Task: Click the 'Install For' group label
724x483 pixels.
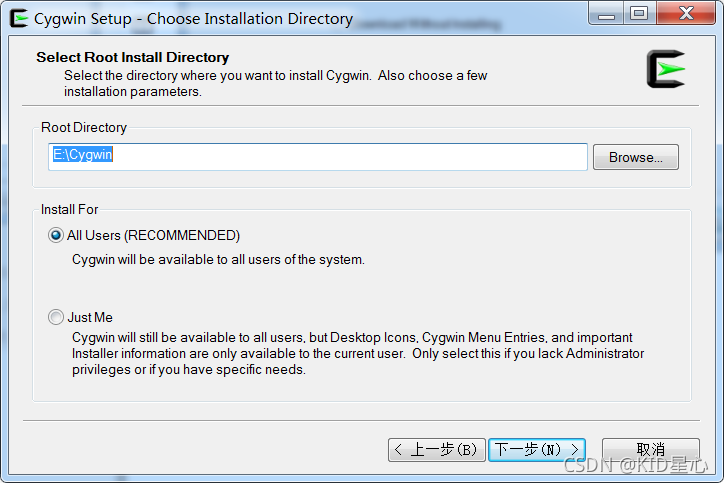Action: [69, 210]
